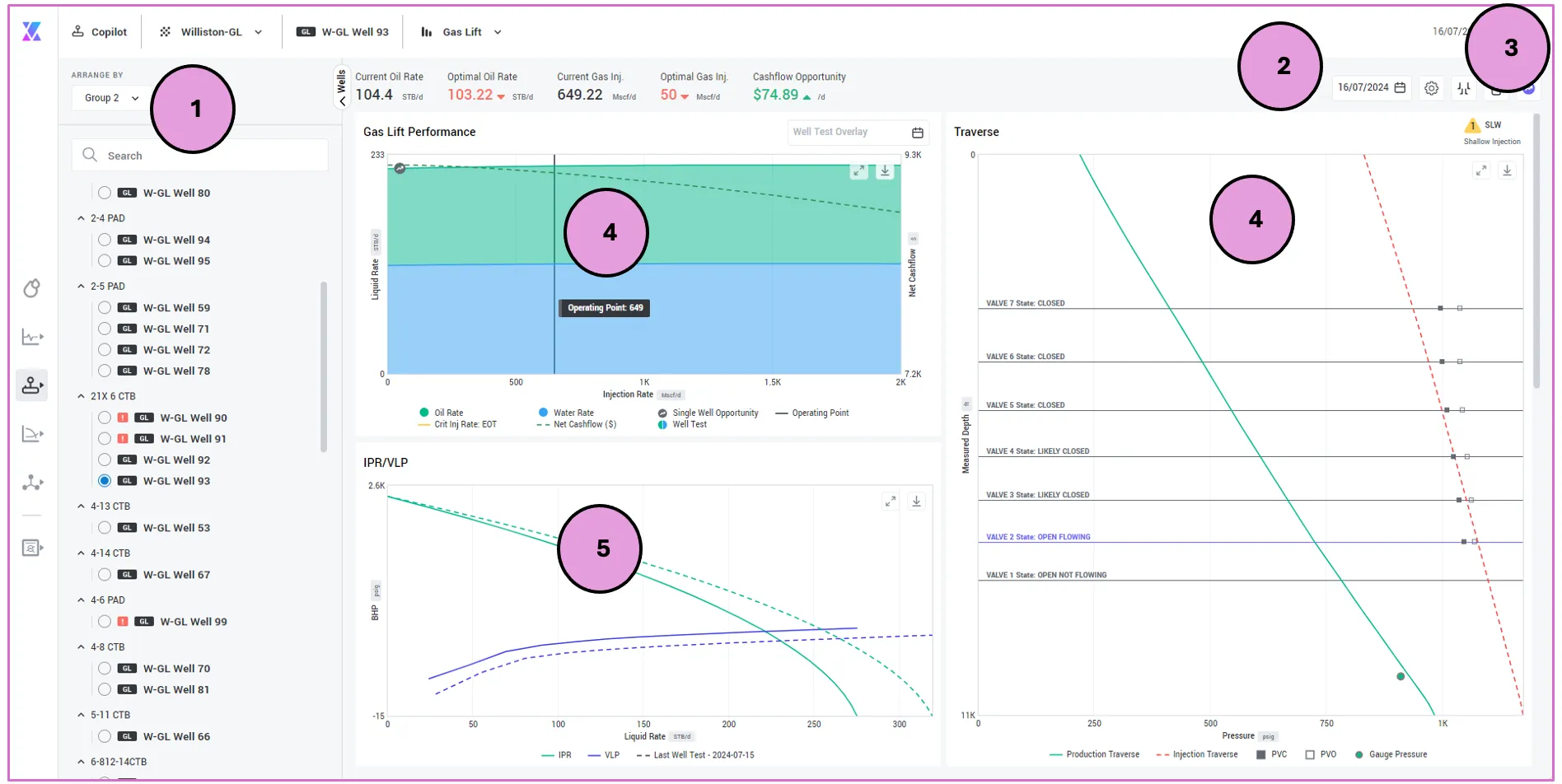Screen dimensions: 1562x784
Task: Select the gas lift pump sidebar icon
Action: coord(32,385)
